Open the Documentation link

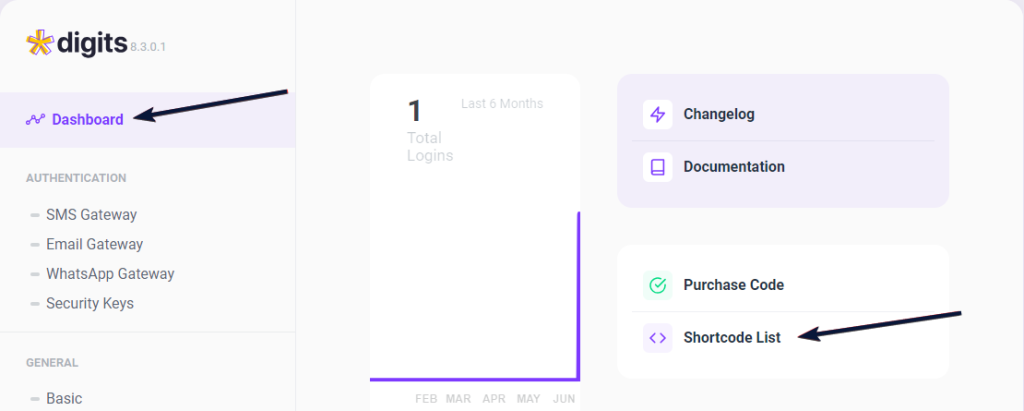point(734,167)
